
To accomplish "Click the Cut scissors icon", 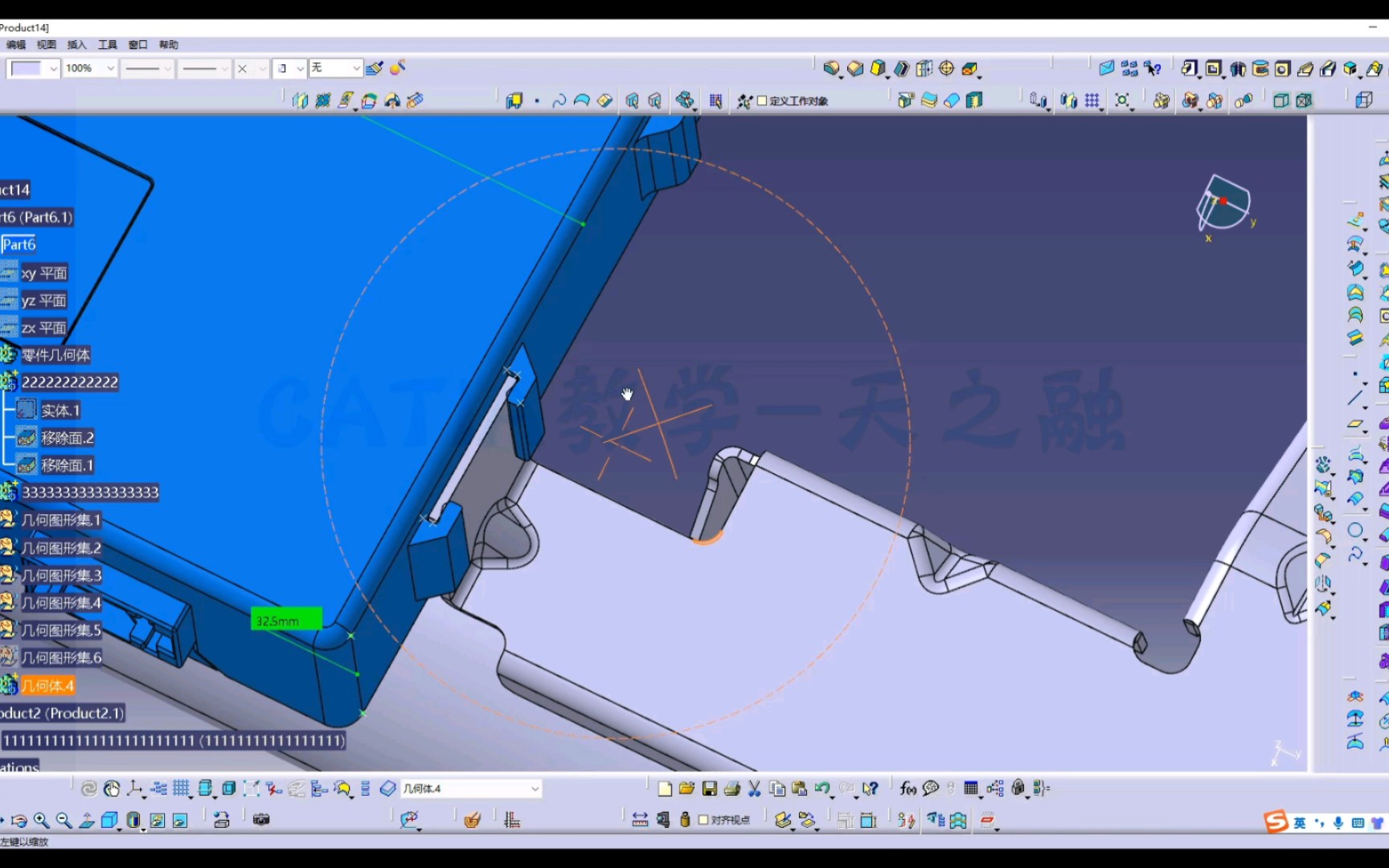I will [x=754, y=788].
